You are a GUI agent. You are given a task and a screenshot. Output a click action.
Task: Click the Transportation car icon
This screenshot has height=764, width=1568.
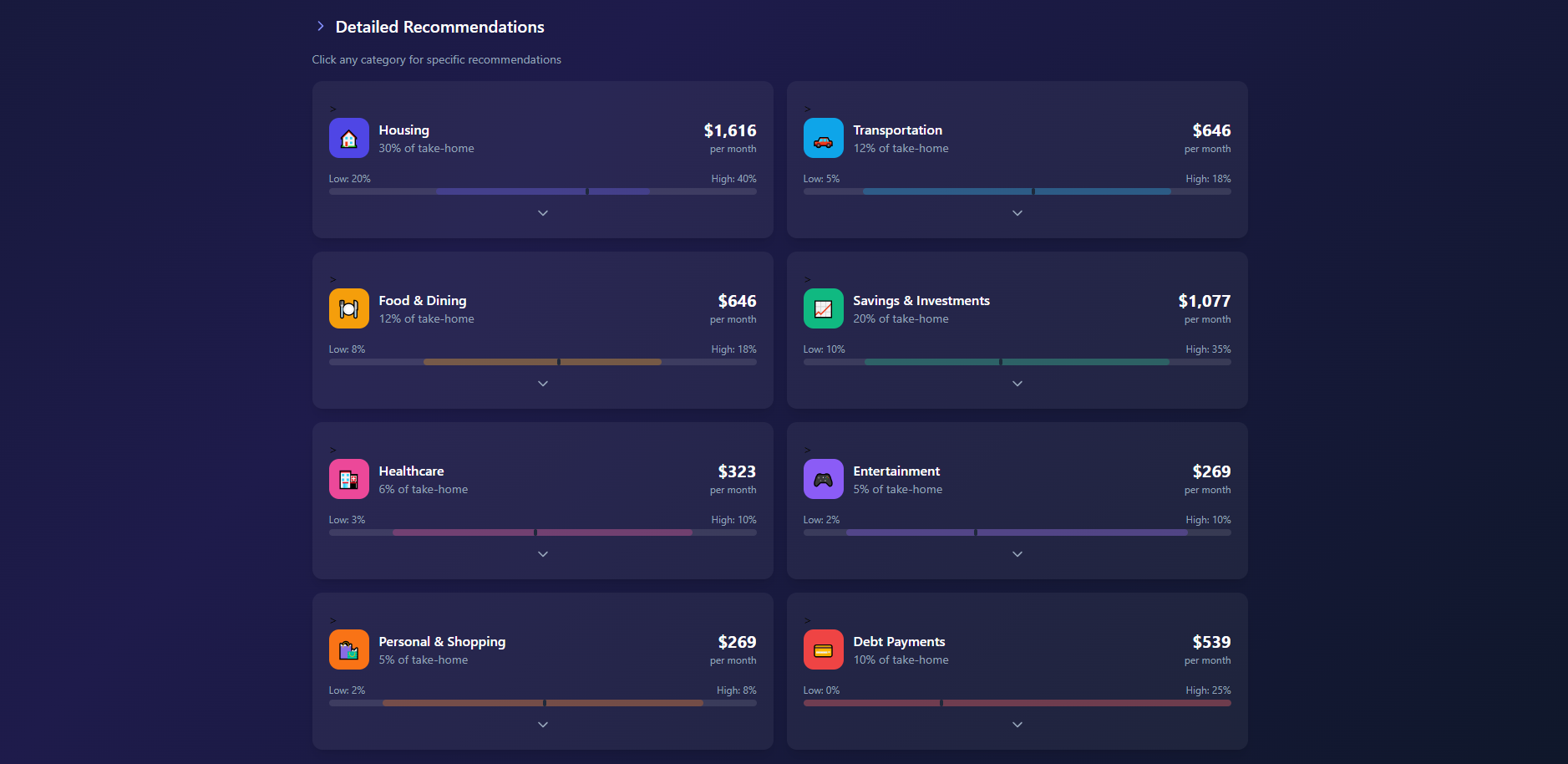pos(823,137)
